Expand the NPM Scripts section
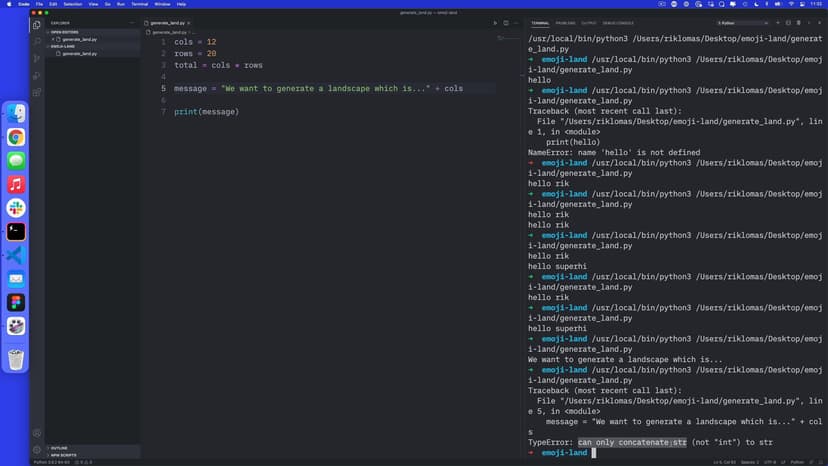 [63, 455]
